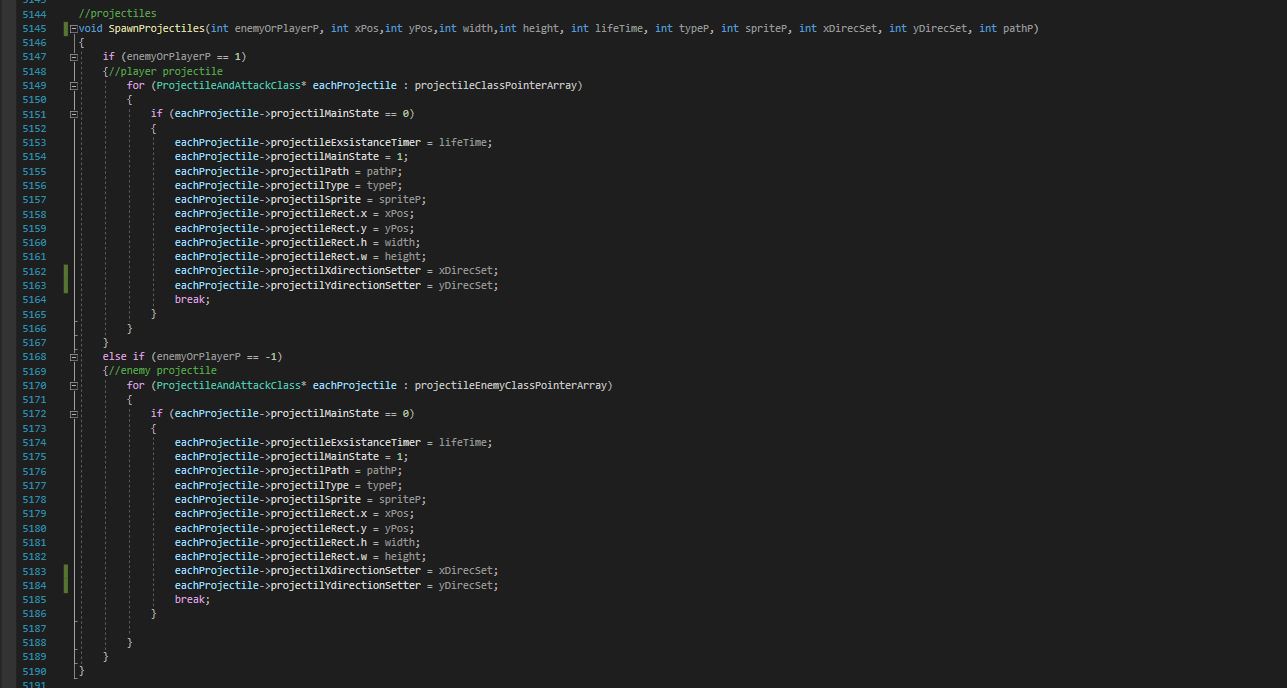This screenshot has width=1287, height=688.
Task: Click the //projectiles comment on line 5144
Action: click(117, 14)
